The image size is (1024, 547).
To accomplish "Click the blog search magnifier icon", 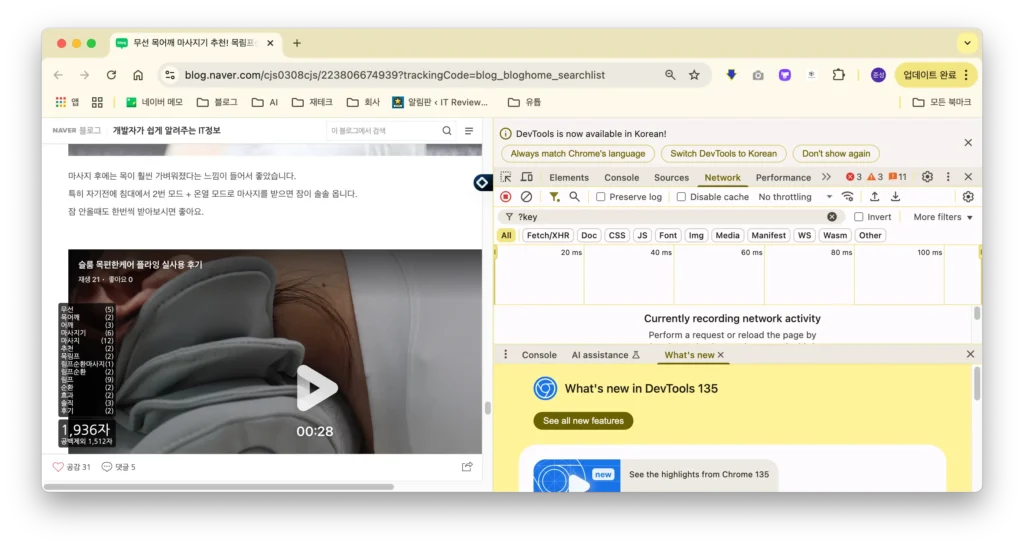I will click(x=447, y=131).
